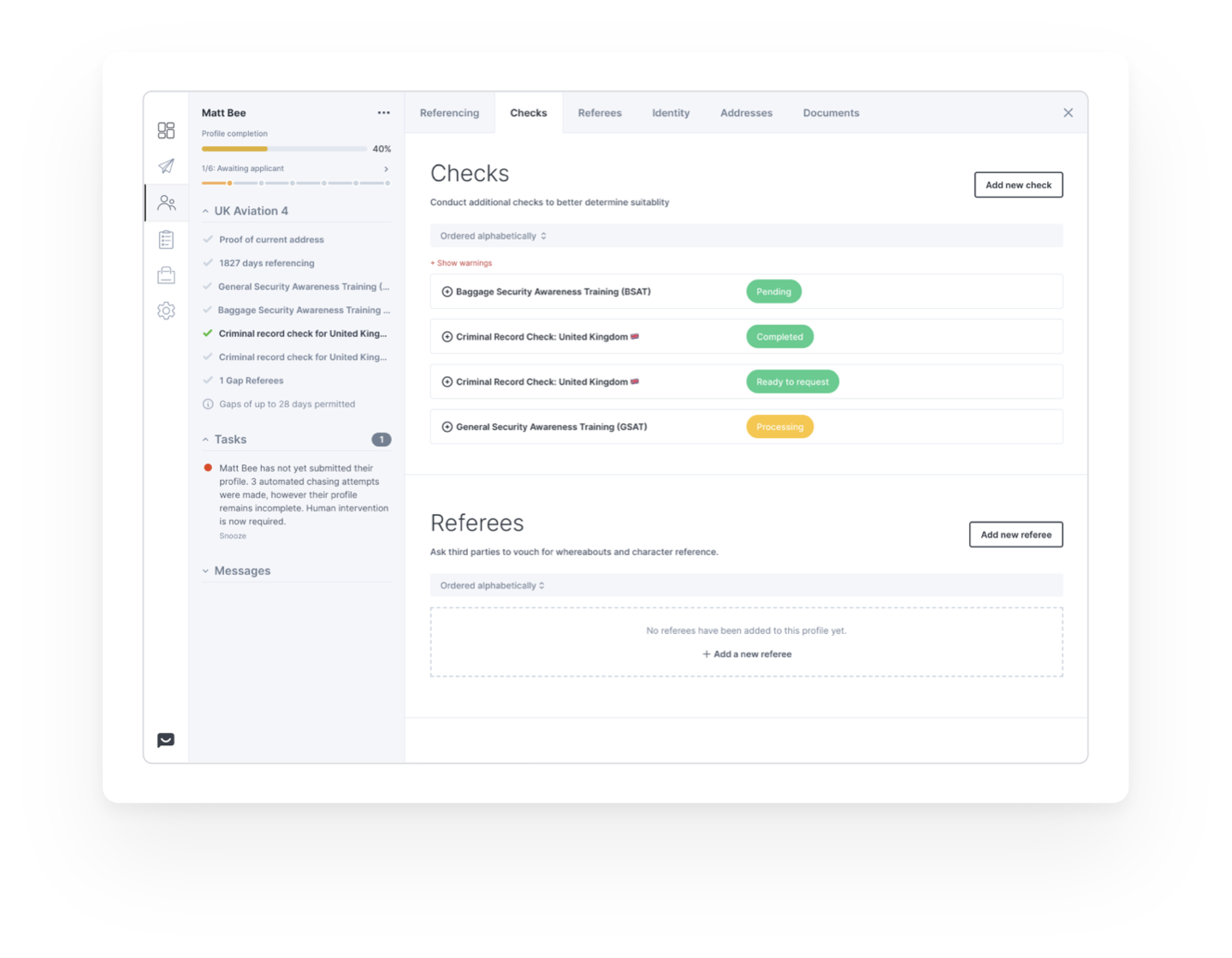
Task: Click the green Criminal record check tick
Action: pos(208,334)
